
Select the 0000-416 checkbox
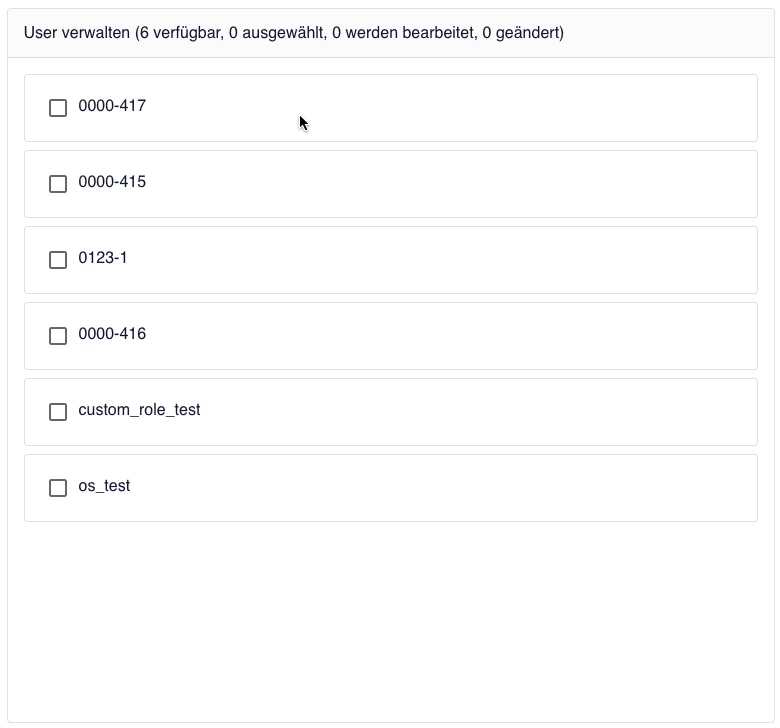[x=58, y=336]
